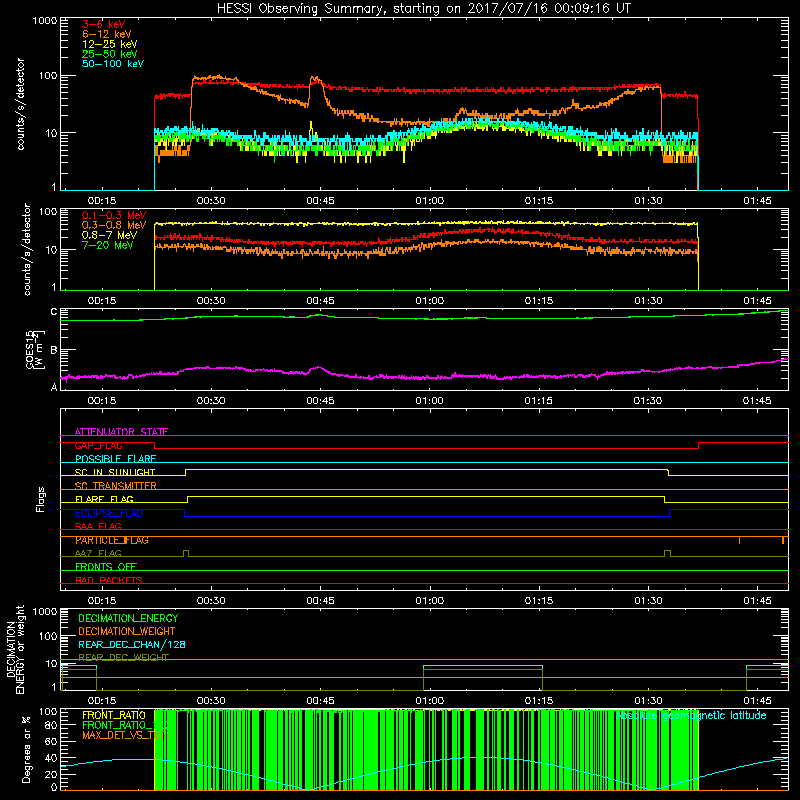Pick the yellow 12-25 keV legend label
Image resolution: width=800 pixels, height=800 pixels.
point(109,44)
